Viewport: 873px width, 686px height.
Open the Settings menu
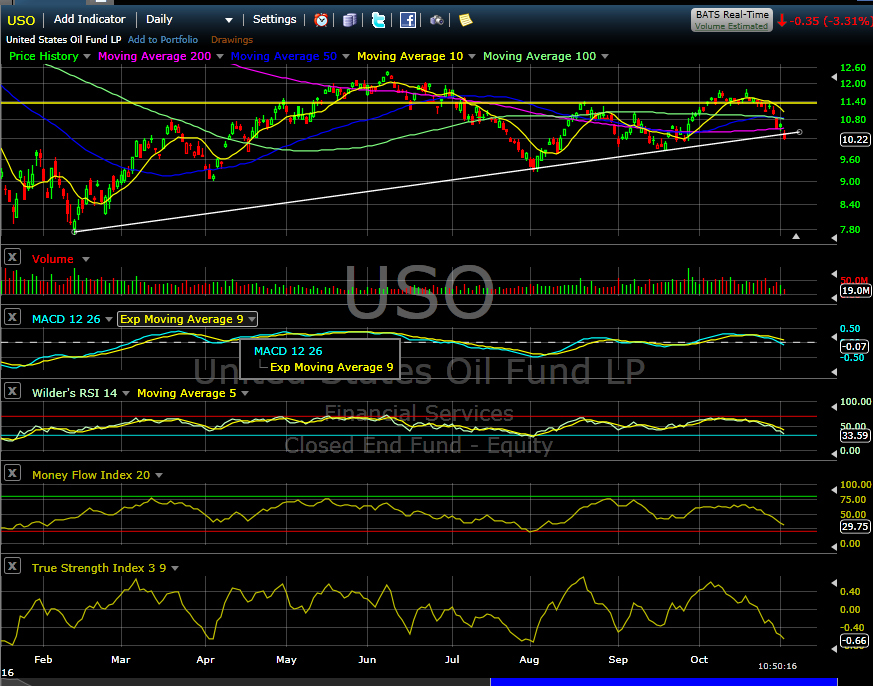(x=274, y=19)
